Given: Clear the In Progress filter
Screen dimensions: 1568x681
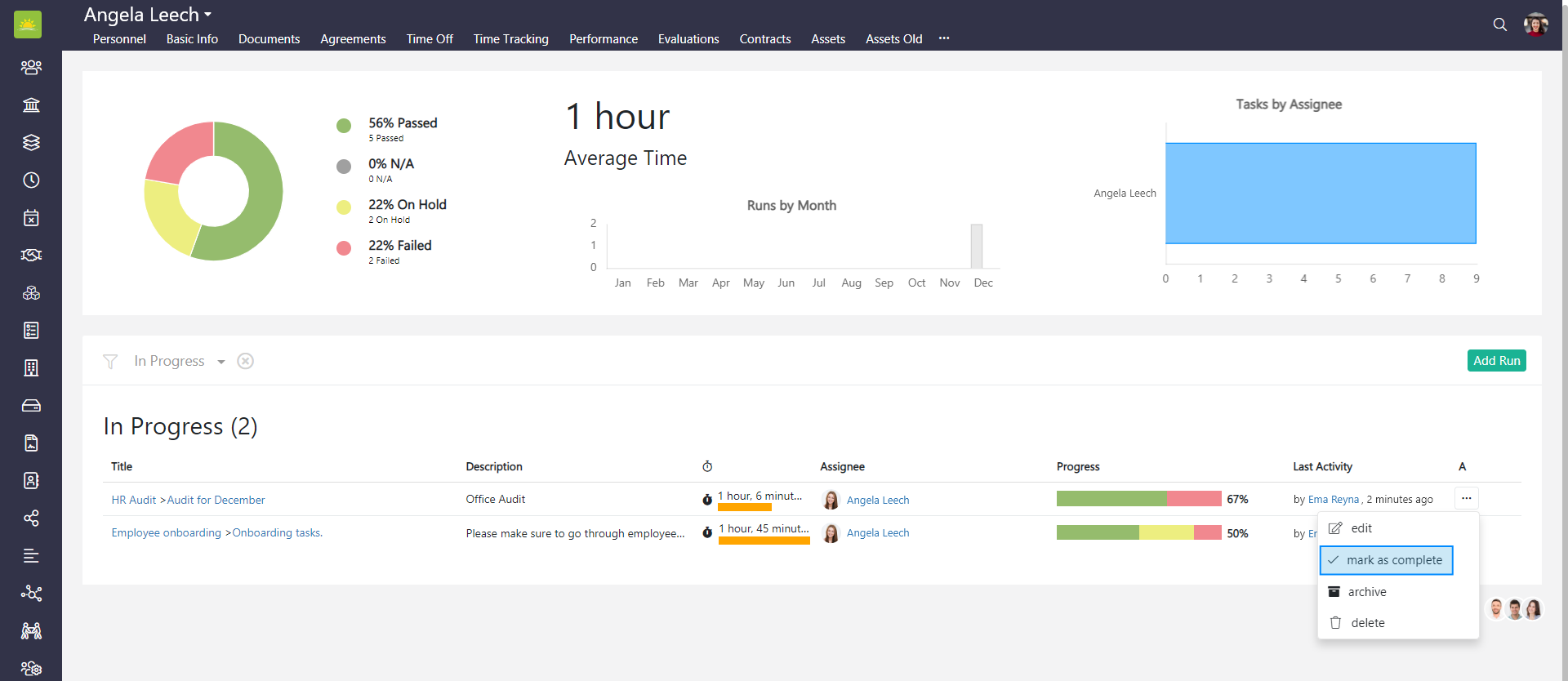Looking at the screenshot, I should pos(245,361).
